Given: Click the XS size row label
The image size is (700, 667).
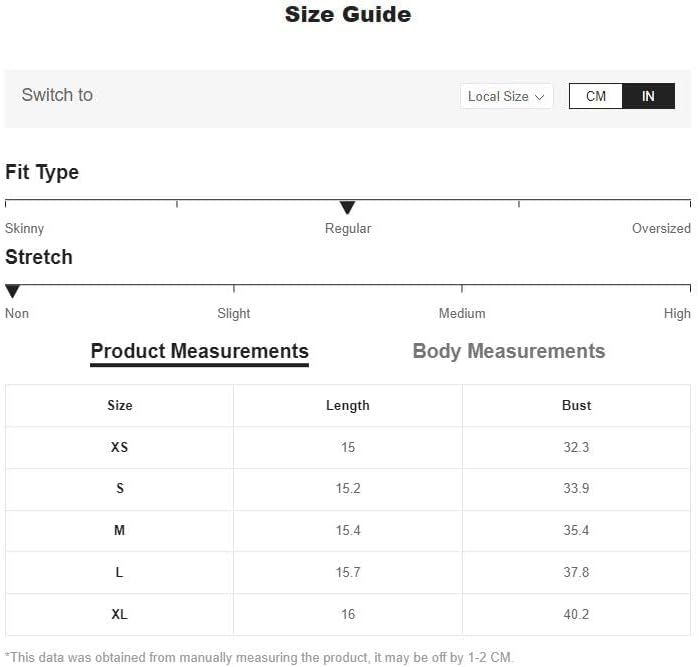Looking at the screenshot, I should tap(119, 447).
